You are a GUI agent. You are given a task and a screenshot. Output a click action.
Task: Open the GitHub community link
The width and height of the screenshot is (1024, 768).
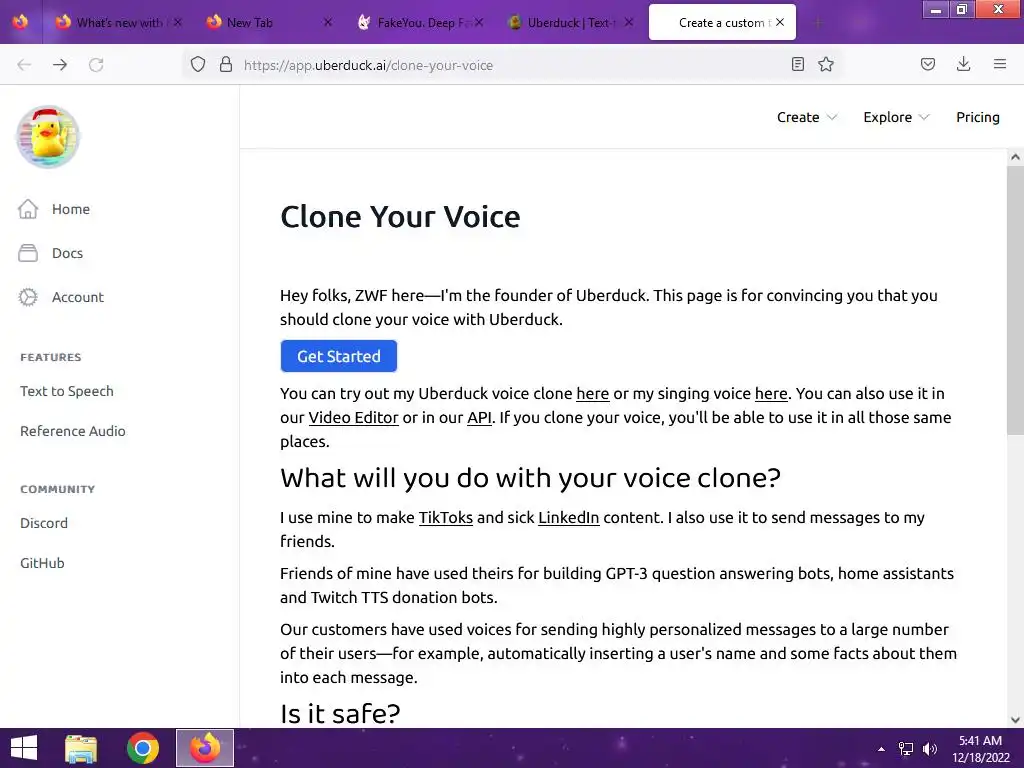[42, 563]
